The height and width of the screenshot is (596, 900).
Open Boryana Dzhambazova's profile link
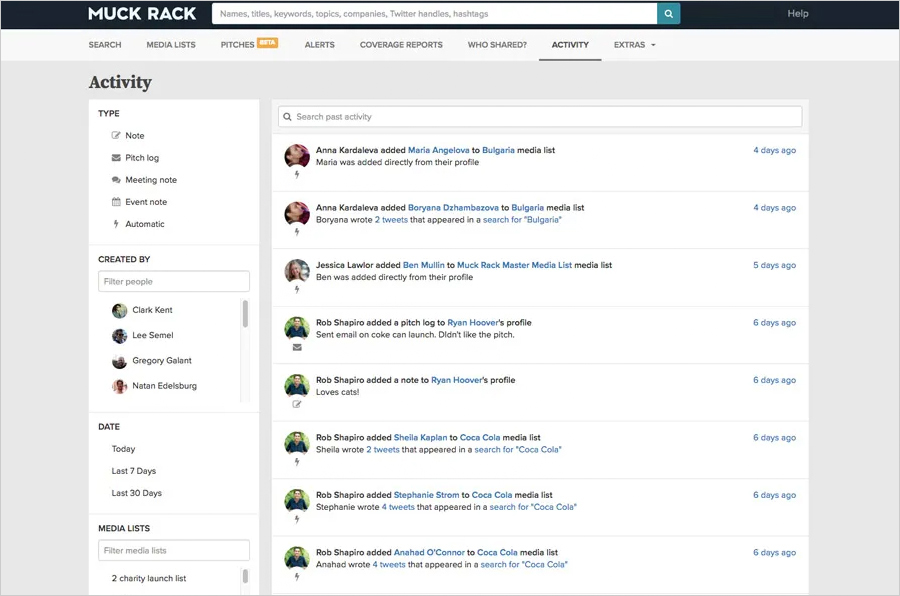tap(453, 208)
